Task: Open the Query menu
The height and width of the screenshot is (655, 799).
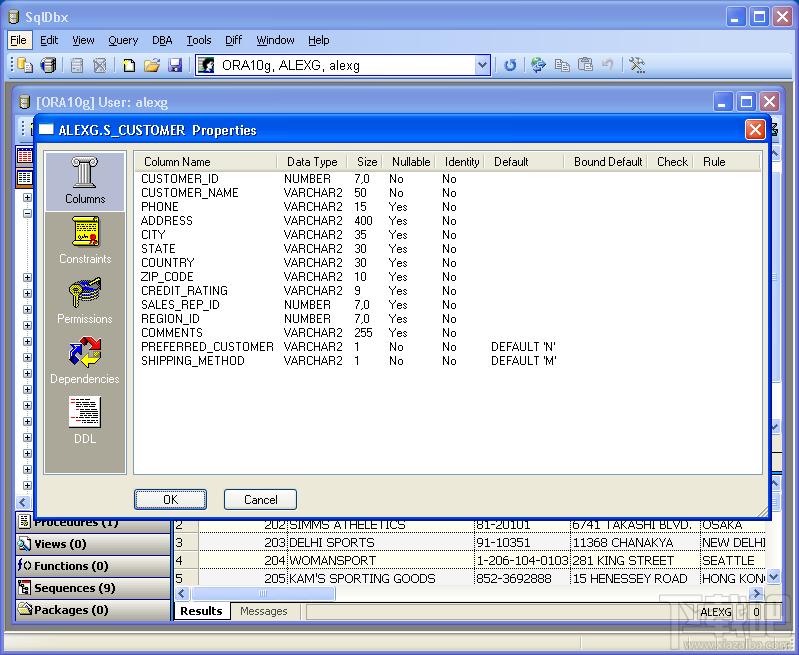Action: click(x=123, y=40)
